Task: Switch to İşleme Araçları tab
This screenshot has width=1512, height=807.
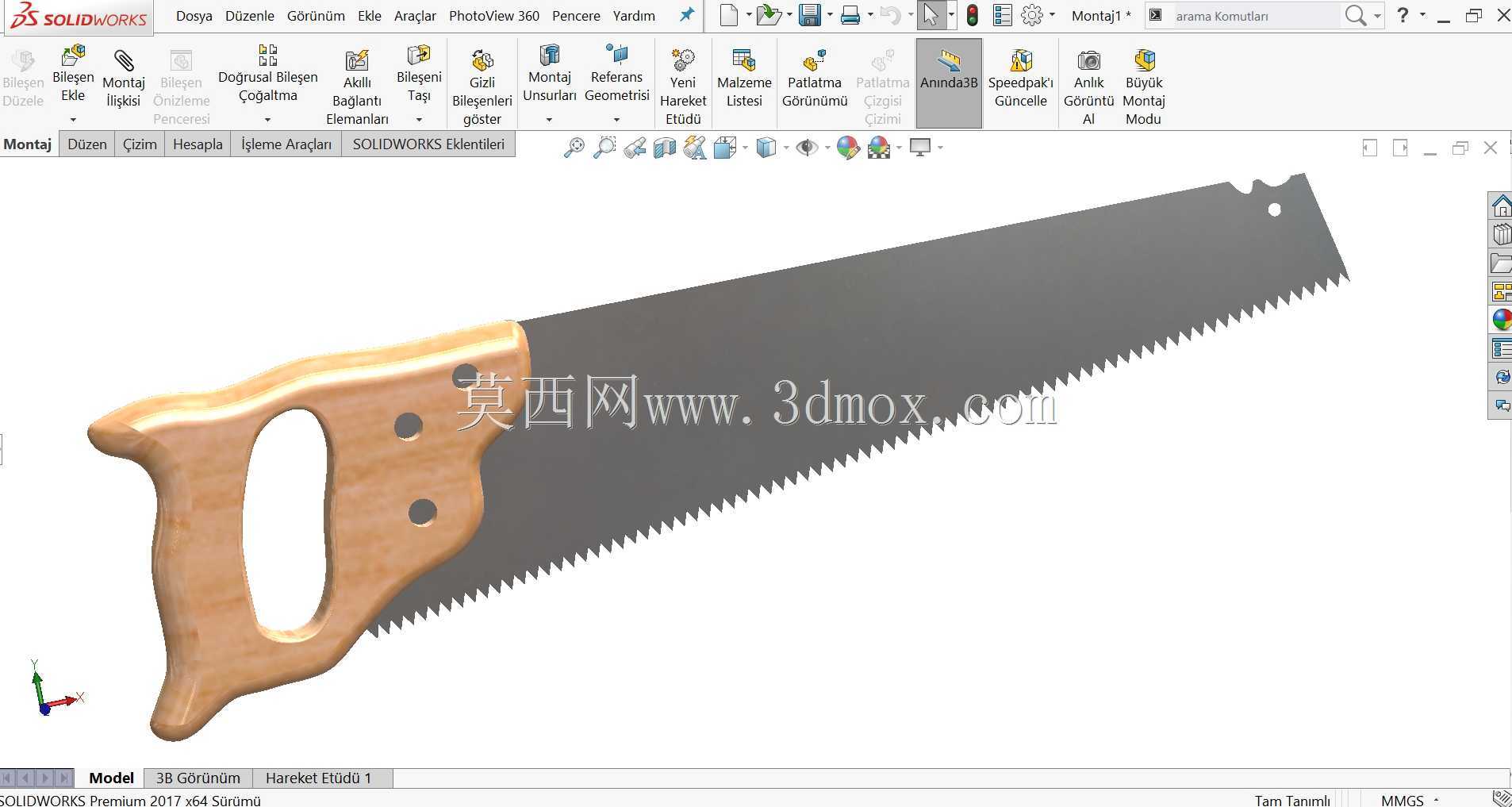Action: 286,144
